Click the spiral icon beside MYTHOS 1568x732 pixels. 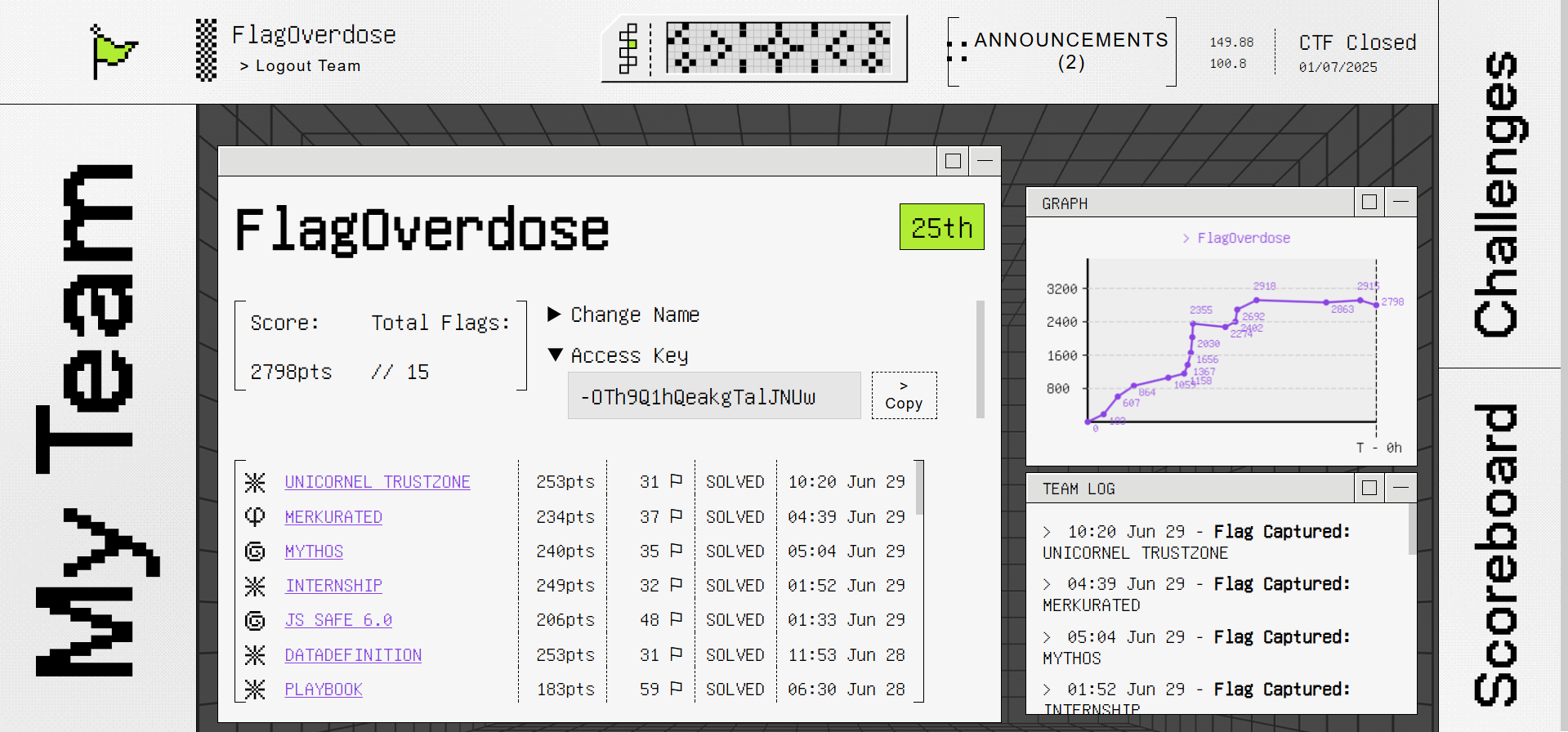click(255, 552)
